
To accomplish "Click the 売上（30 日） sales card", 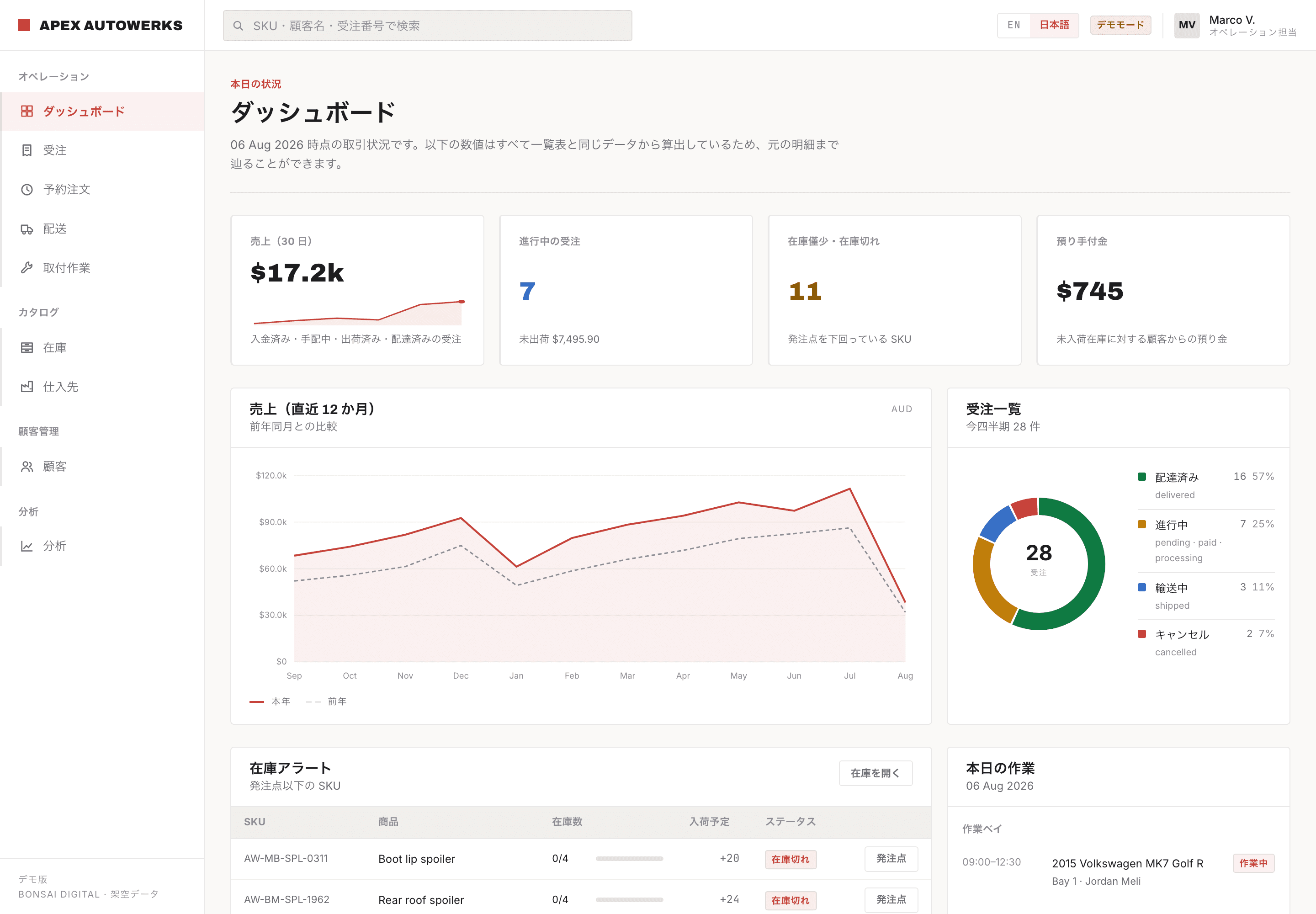I will click(357, 290).
